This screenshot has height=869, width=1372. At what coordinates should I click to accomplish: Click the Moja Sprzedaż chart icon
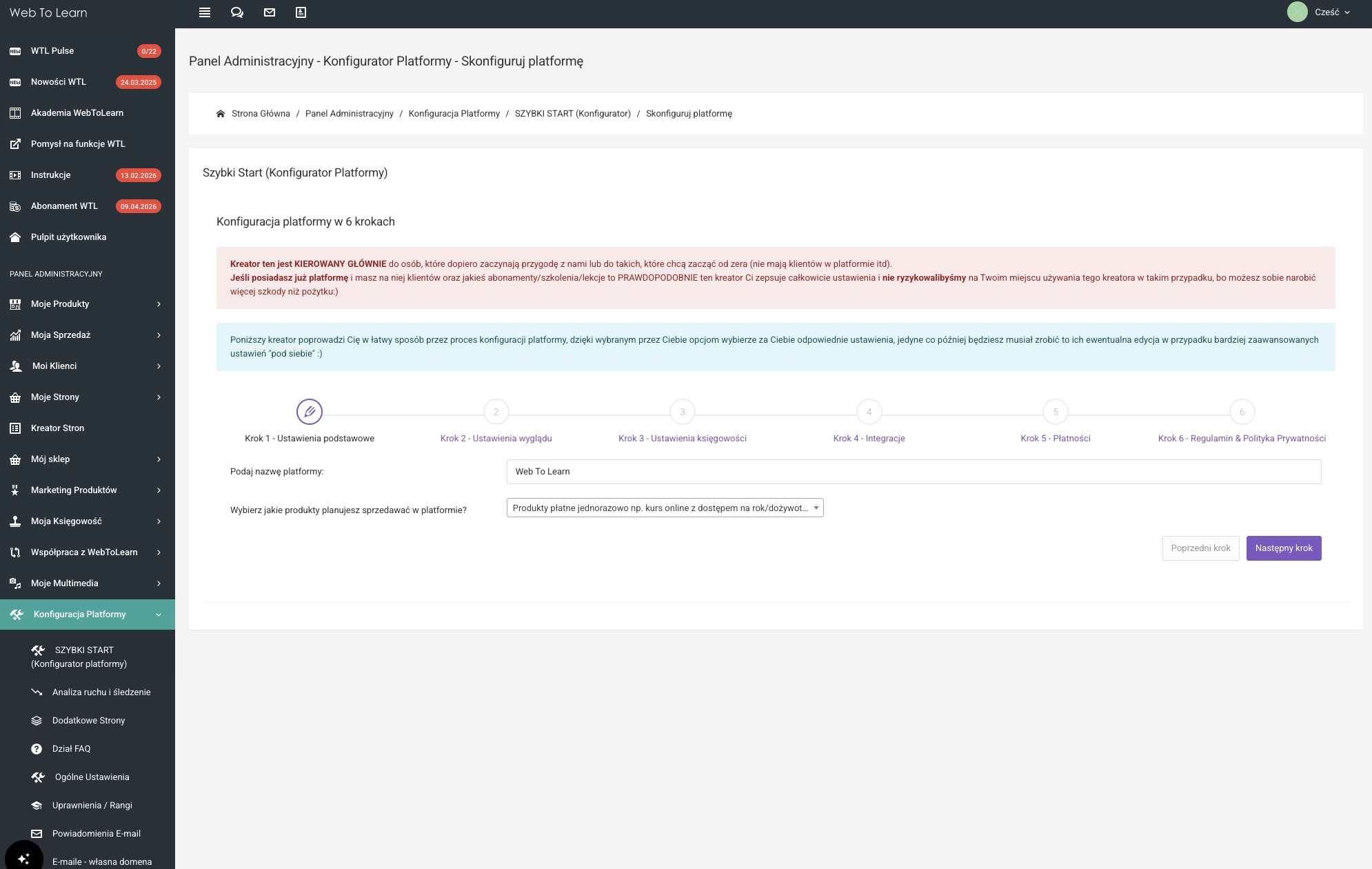pyautogui.click(x=15, y=335)
